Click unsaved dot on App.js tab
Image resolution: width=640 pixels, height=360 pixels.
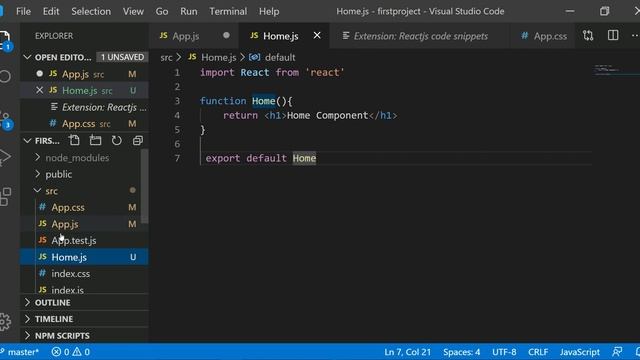[226, 36]
